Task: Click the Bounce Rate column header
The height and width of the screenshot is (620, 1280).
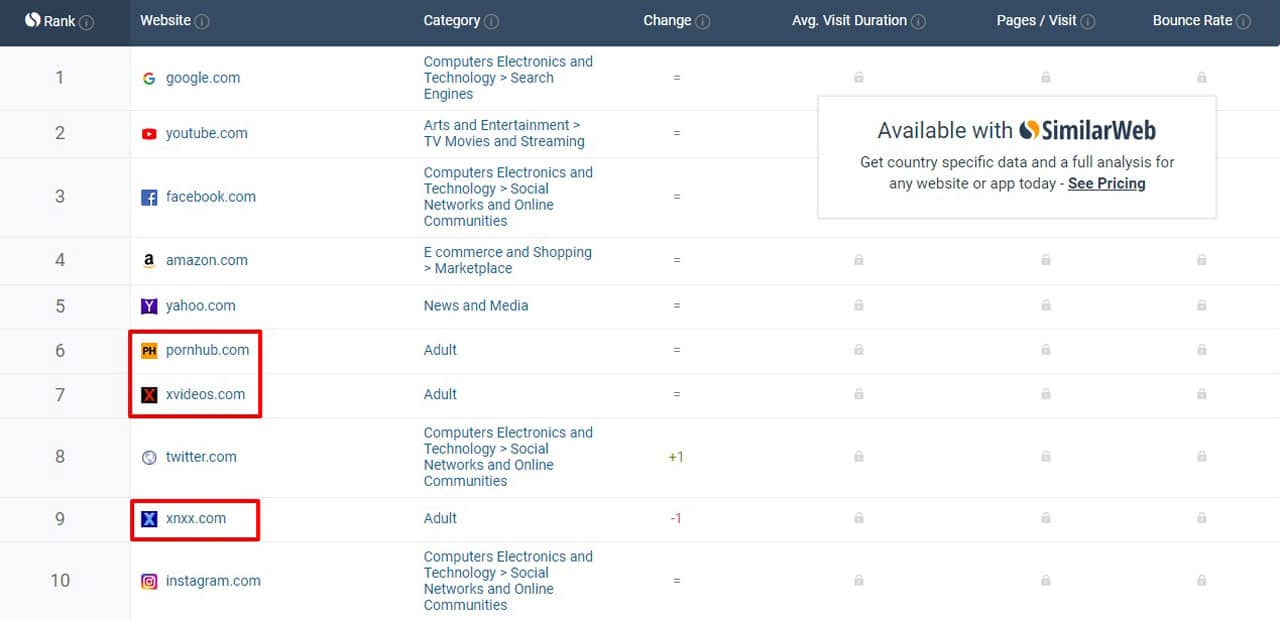Action: tap(1192, 21)
